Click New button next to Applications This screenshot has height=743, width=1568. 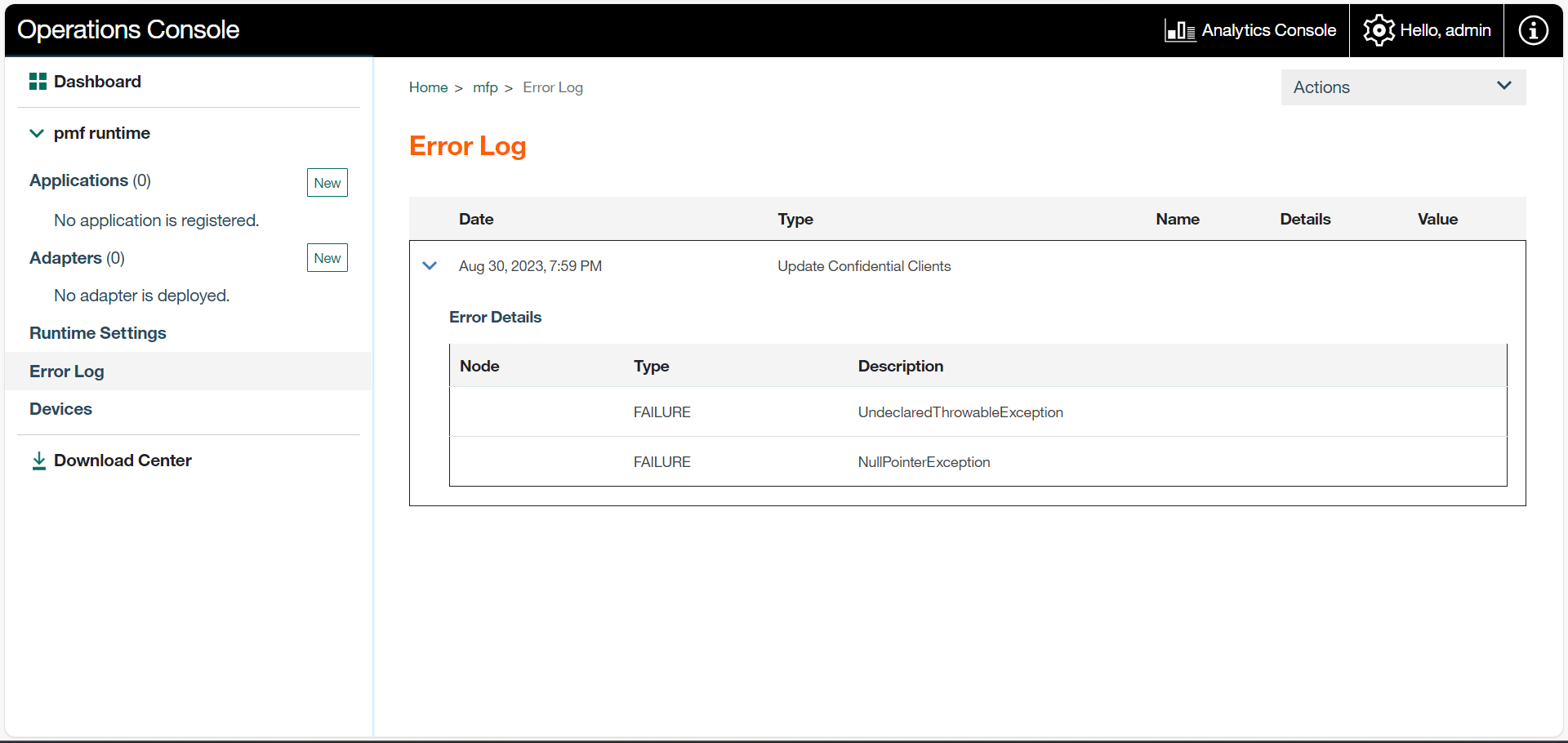(327, 183)
